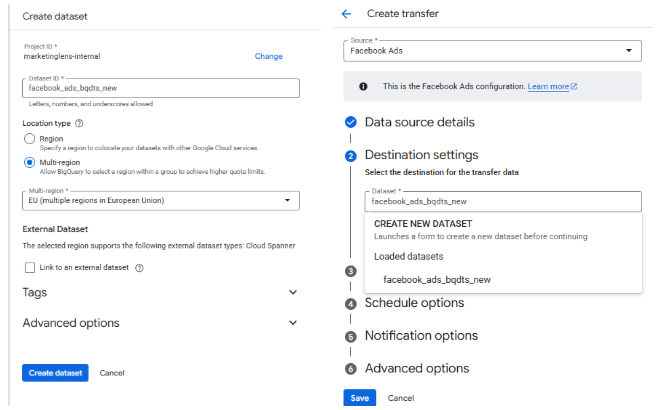This screenshot has width=667, height=410.
Task: Select the Multi-region radio button
Action: click(x=29, y=161)
